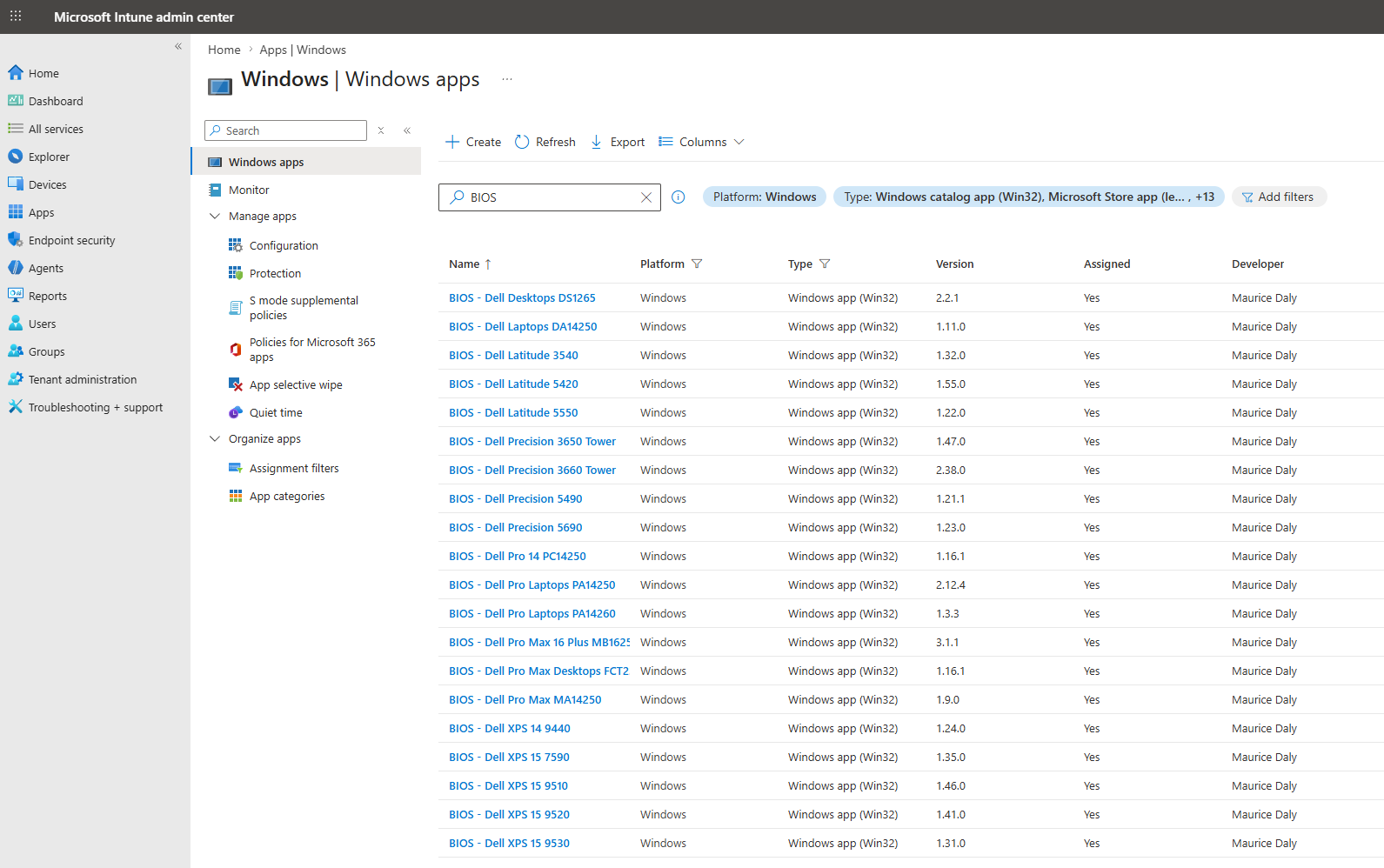Image resolution: width=1384 pixels, height=868 pixels.
Task: Click the Version column header
Action: [955, 264]
